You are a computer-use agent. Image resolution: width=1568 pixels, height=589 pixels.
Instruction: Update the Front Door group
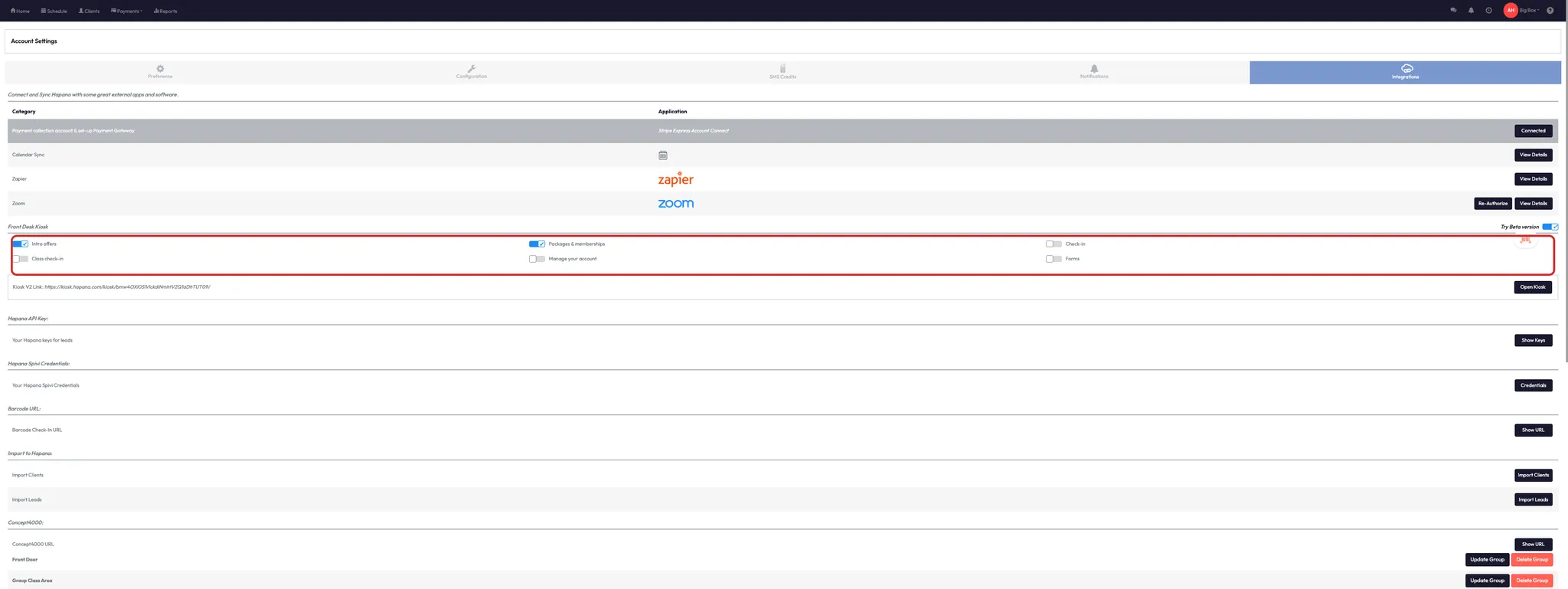click(1488, 560)
